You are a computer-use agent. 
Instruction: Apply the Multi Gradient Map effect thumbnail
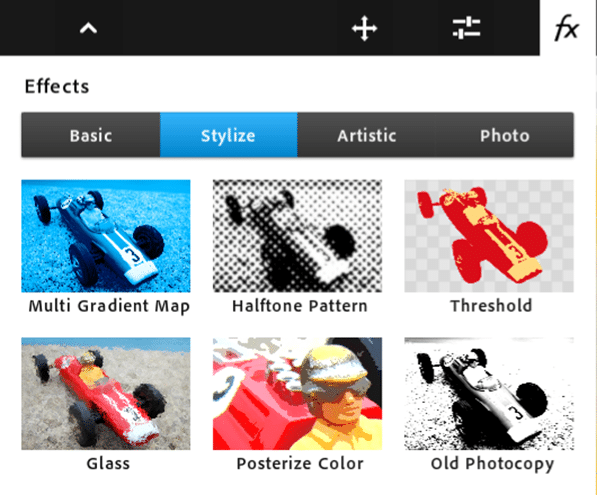click(106, 236)
